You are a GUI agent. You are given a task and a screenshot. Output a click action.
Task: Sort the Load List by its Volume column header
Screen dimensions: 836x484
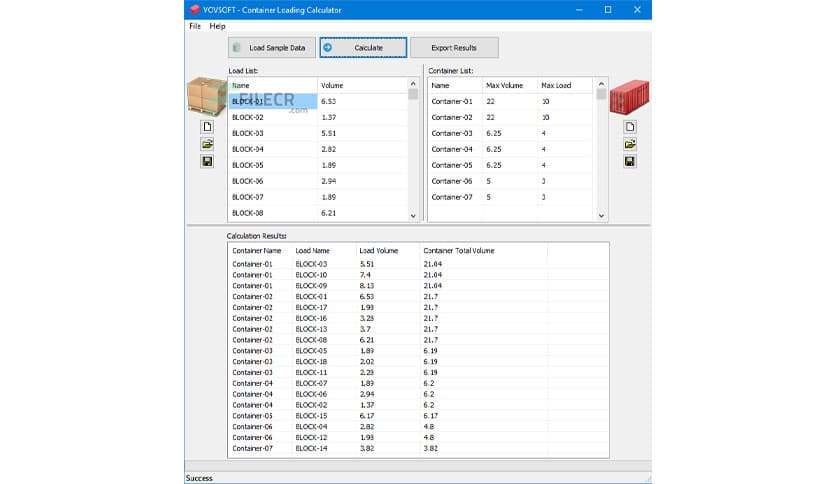coord(363,85)
